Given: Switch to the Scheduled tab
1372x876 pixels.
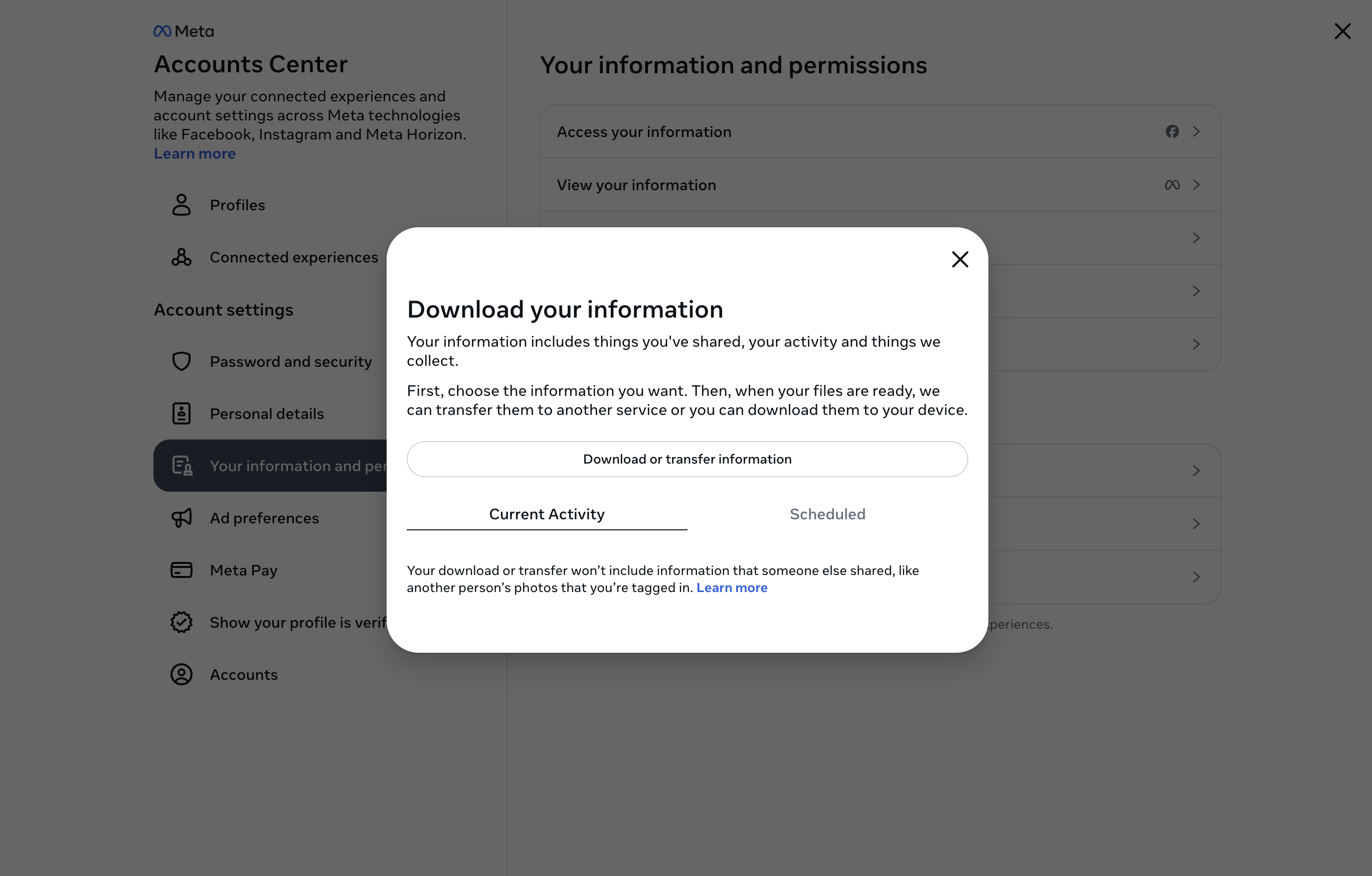Looking at the screenshot, I should (828, 513).
